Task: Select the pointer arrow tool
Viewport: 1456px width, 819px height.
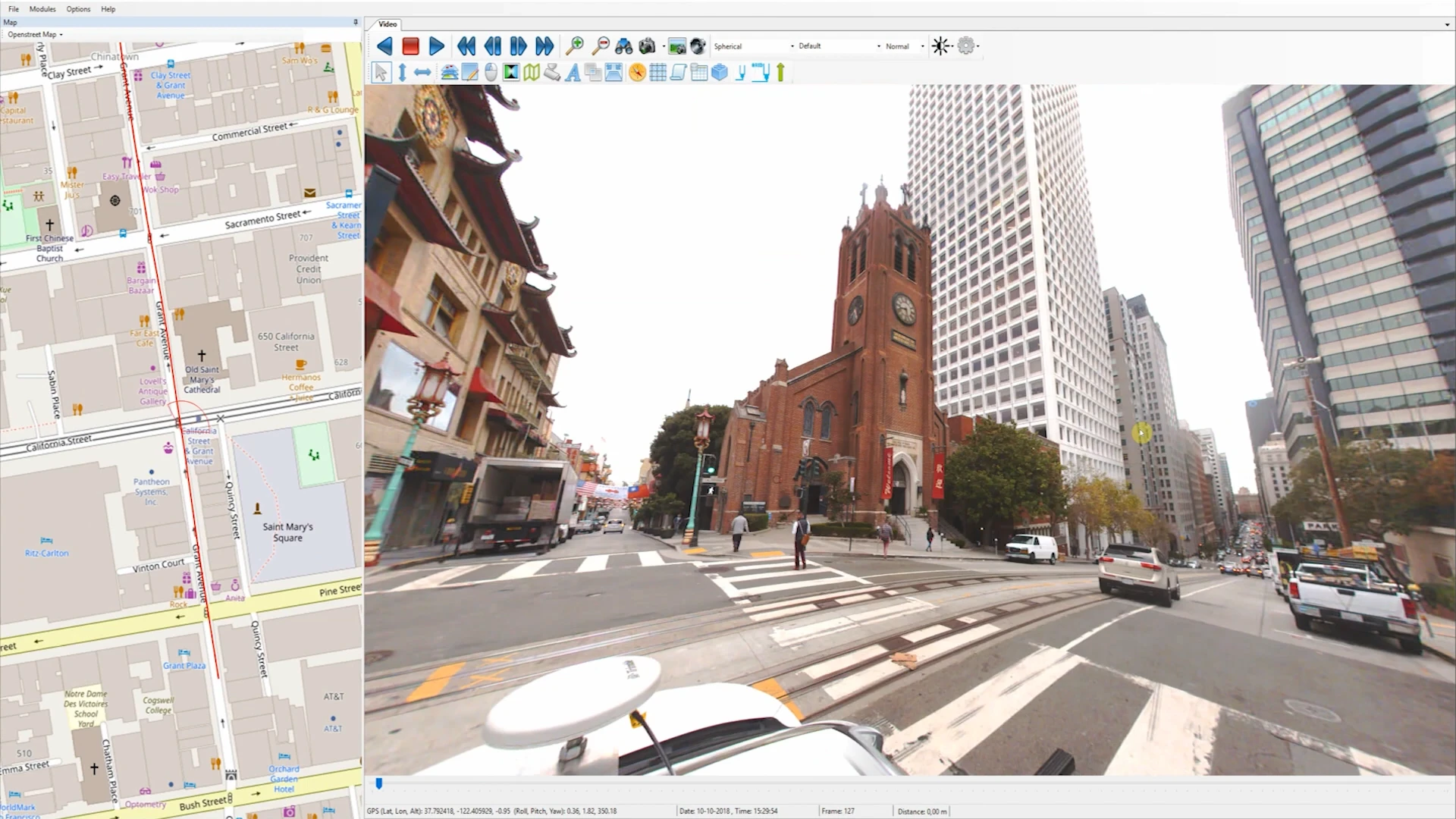Action: click(x=381, y=72)
